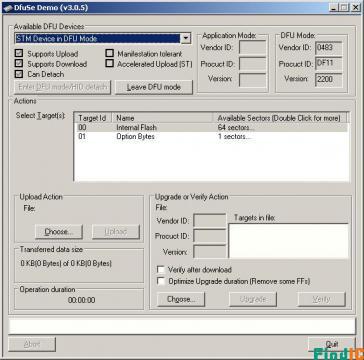
Task: Click the Upgrade section Product ID field
Action: (209, 236)
